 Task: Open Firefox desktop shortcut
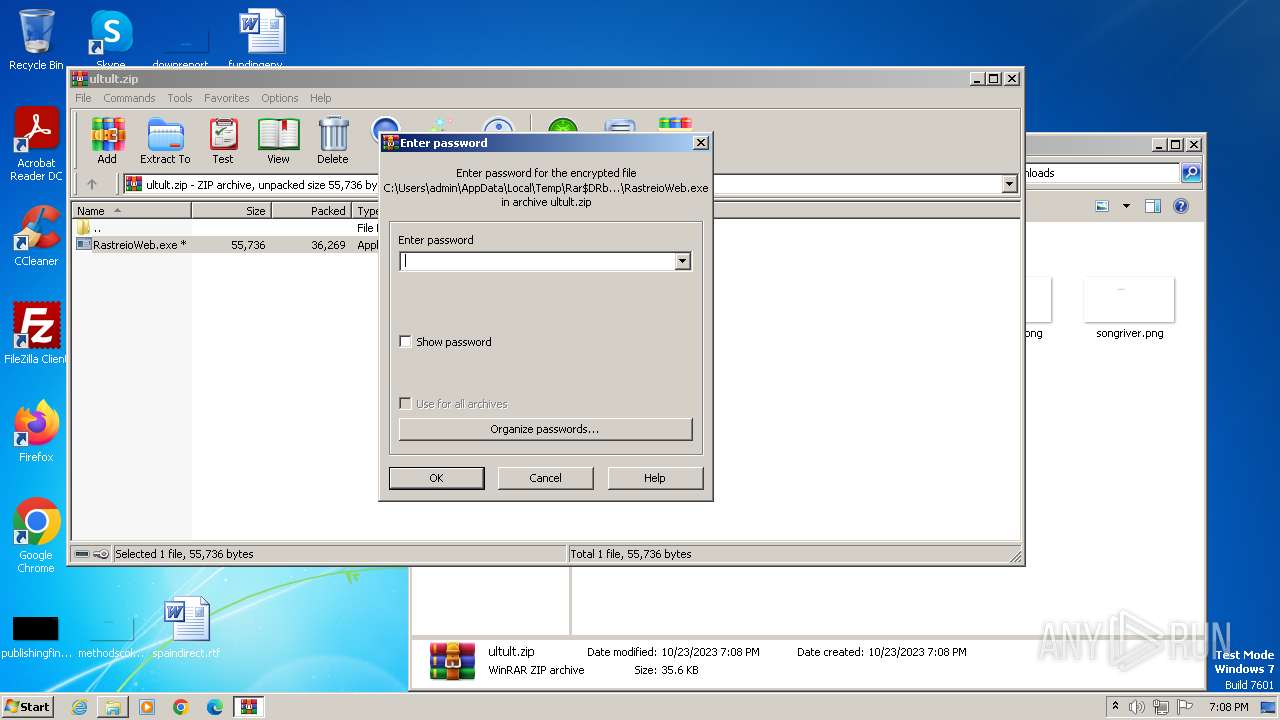pyautogui.click(x=36, y=432)
